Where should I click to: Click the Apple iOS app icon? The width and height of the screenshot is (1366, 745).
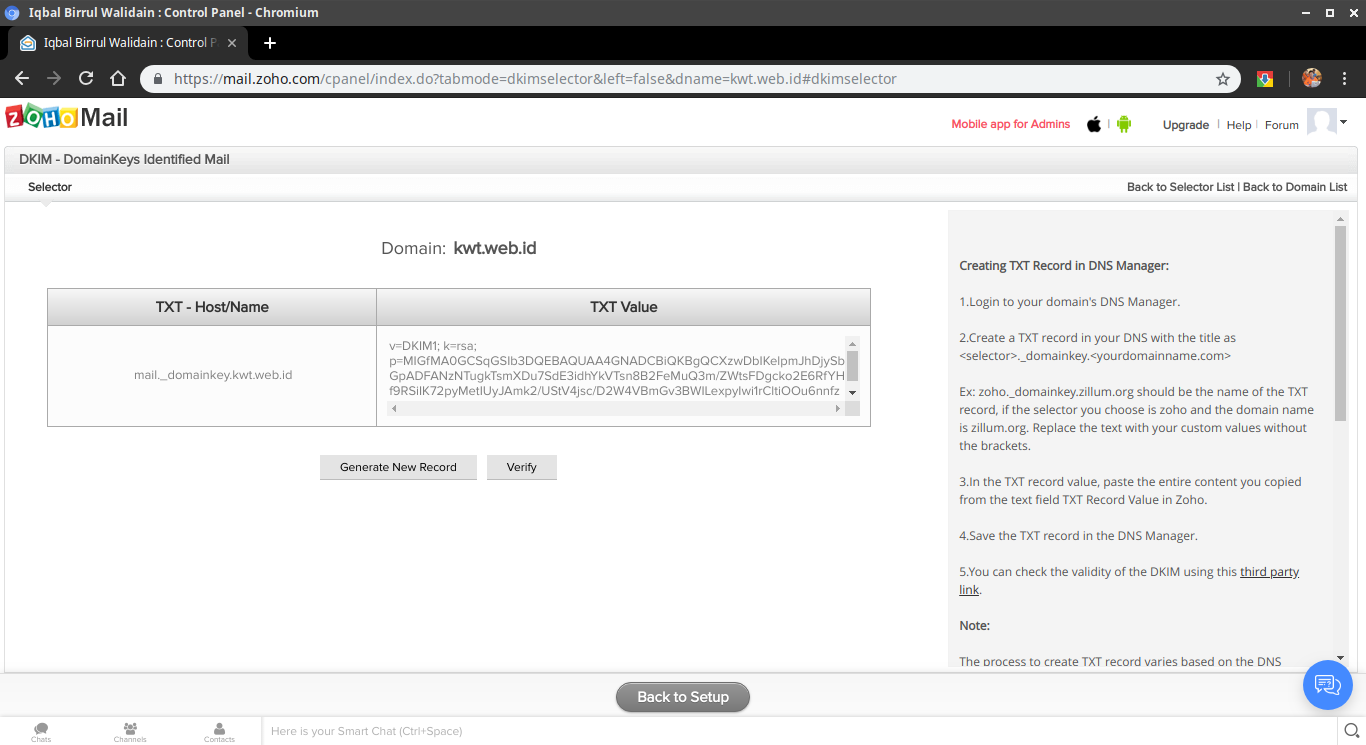click(x=1094, y=124)
